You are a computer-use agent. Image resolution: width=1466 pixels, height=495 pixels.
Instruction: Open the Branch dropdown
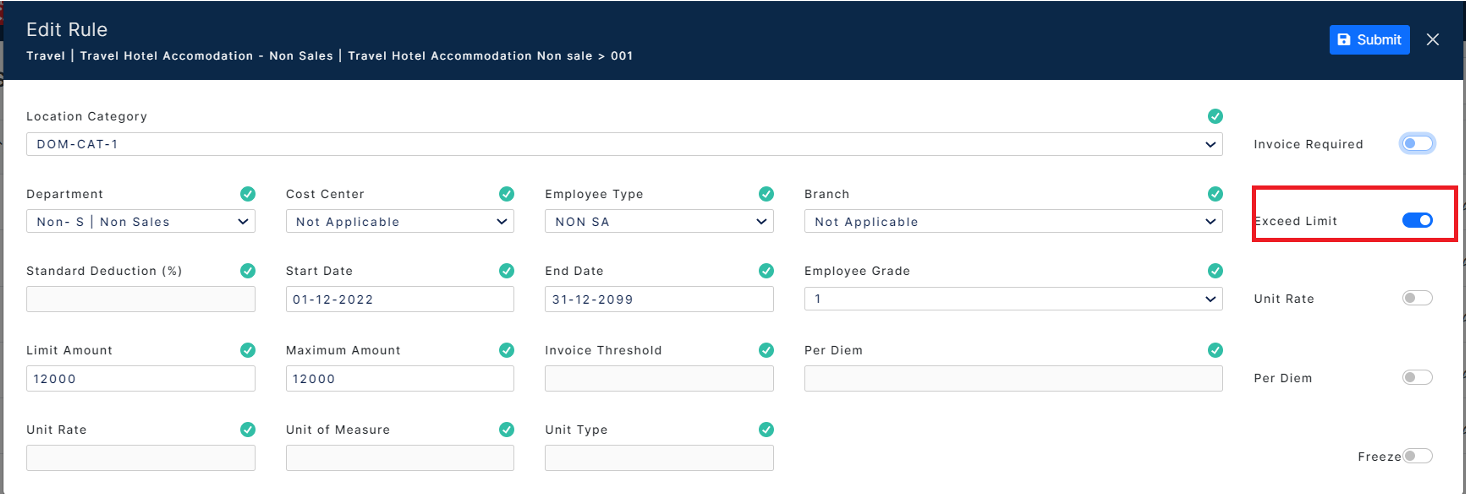(x=1013, y=221)
